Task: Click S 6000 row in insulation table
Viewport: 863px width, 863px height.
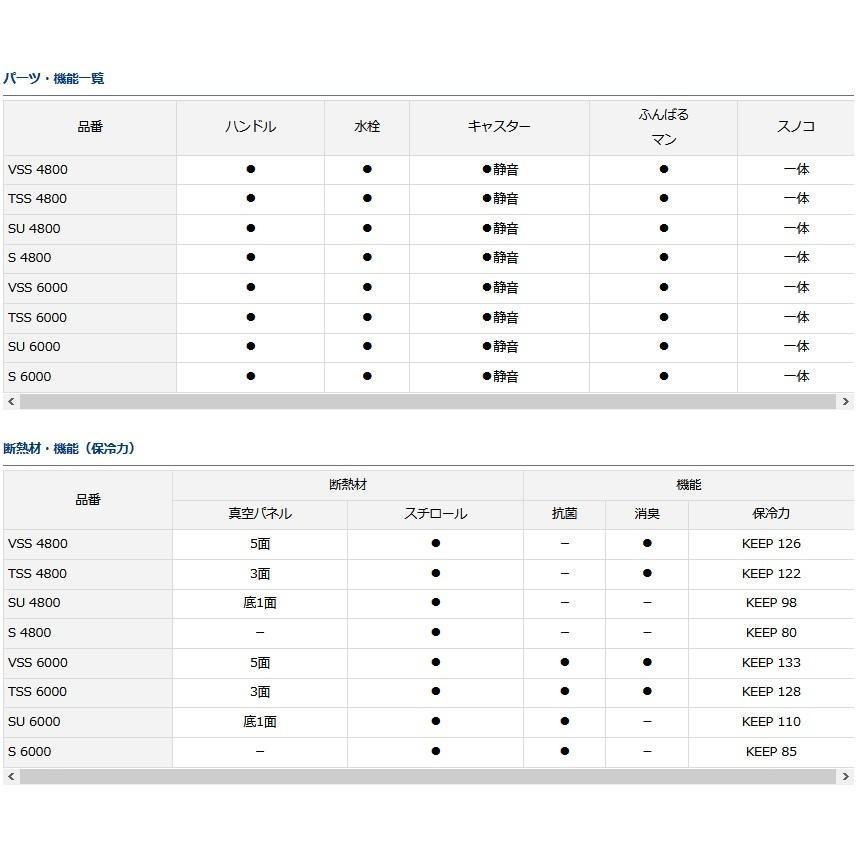Action: pyautogui.click(x=428, y=752)
